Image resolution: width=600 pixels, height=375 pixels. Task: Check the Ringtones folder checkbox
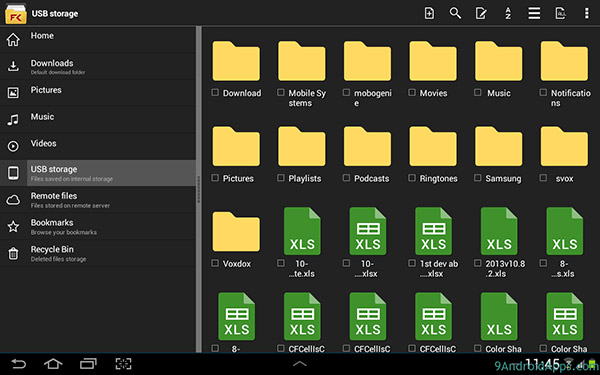point(412,178)
